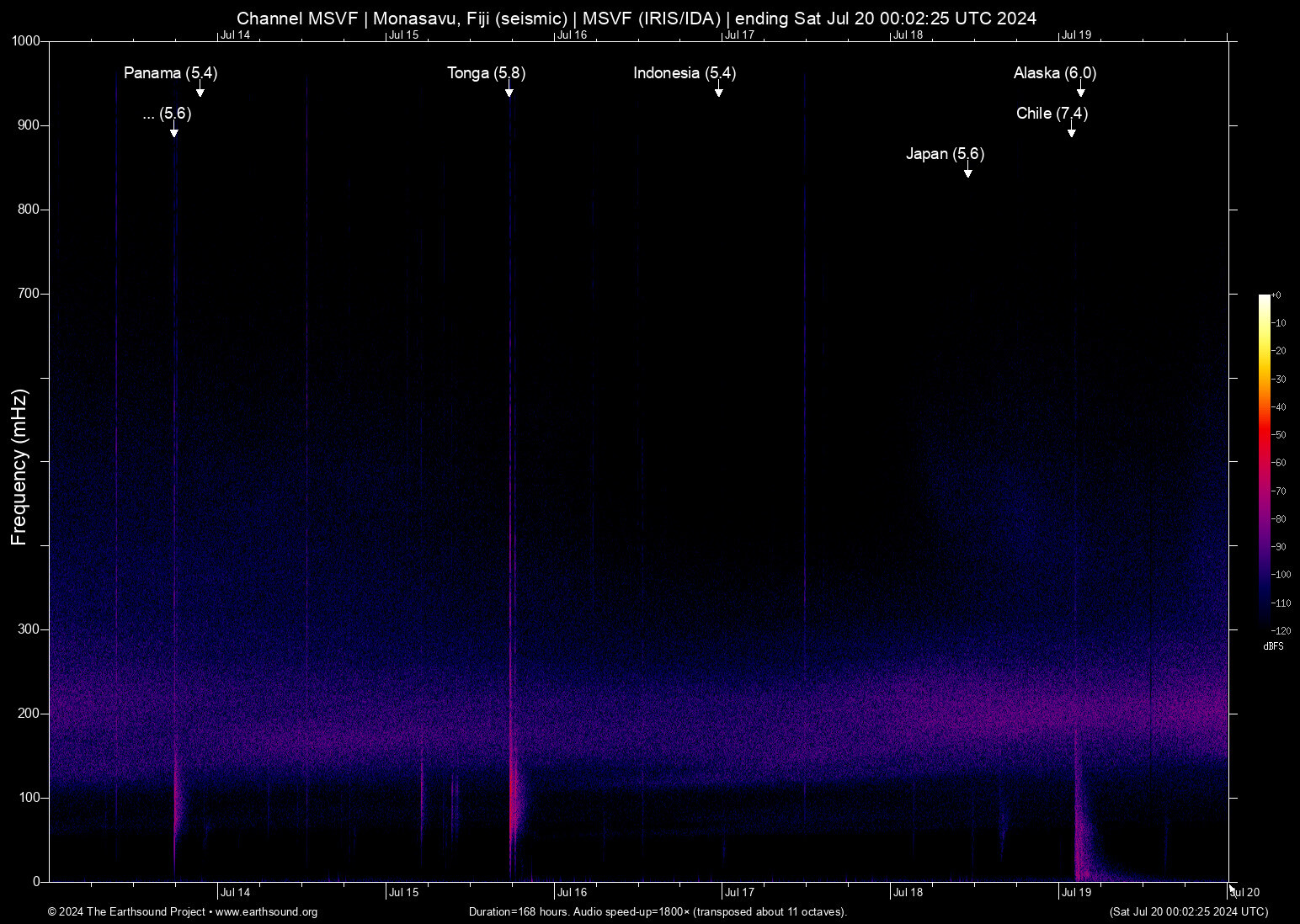This screenshot has width=1300, height=924.
Task: Click the 1000 frequency axis label
Action: (x=26, y=41)
